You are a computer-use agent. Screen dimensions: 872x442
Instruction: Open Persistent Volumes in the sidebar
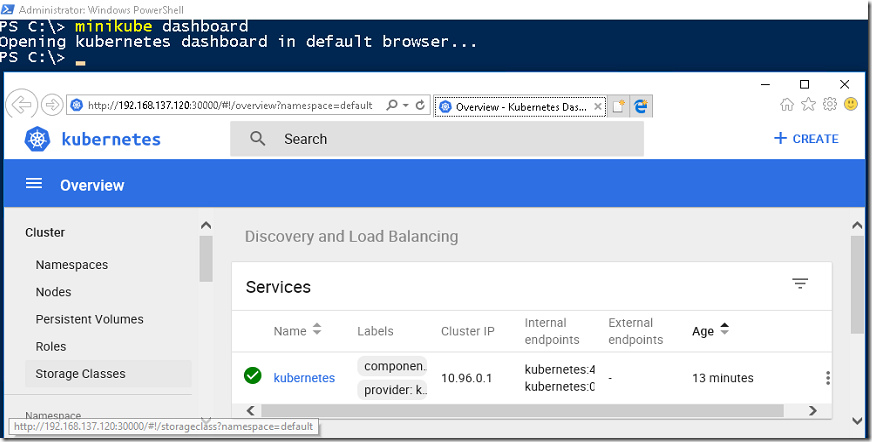[90, 319]
